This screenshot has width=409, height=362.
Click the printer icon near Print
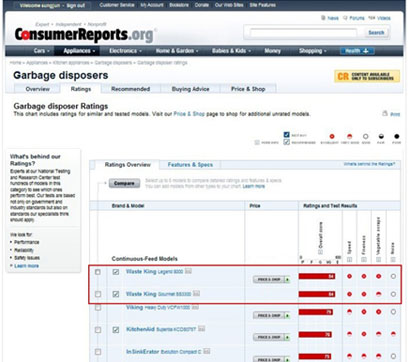pos(385,113)
